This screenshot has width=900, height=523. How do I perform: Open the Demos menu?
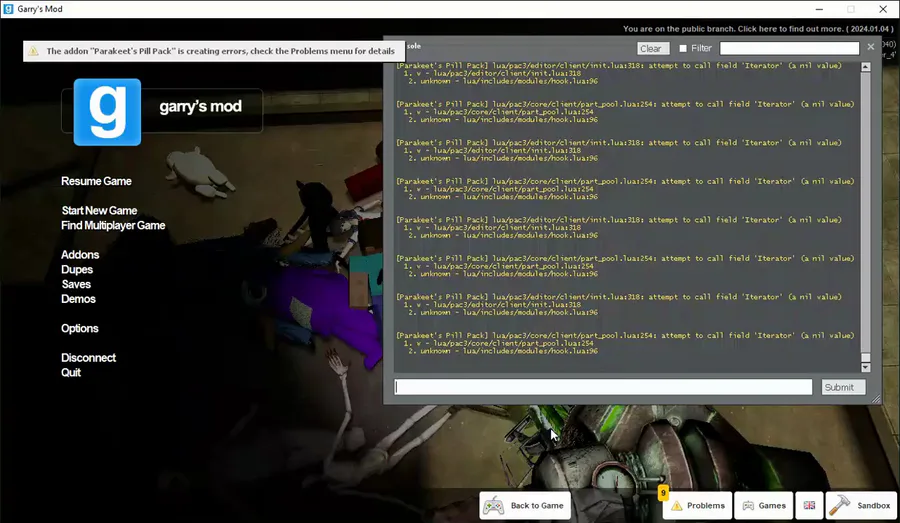[78, 299]
